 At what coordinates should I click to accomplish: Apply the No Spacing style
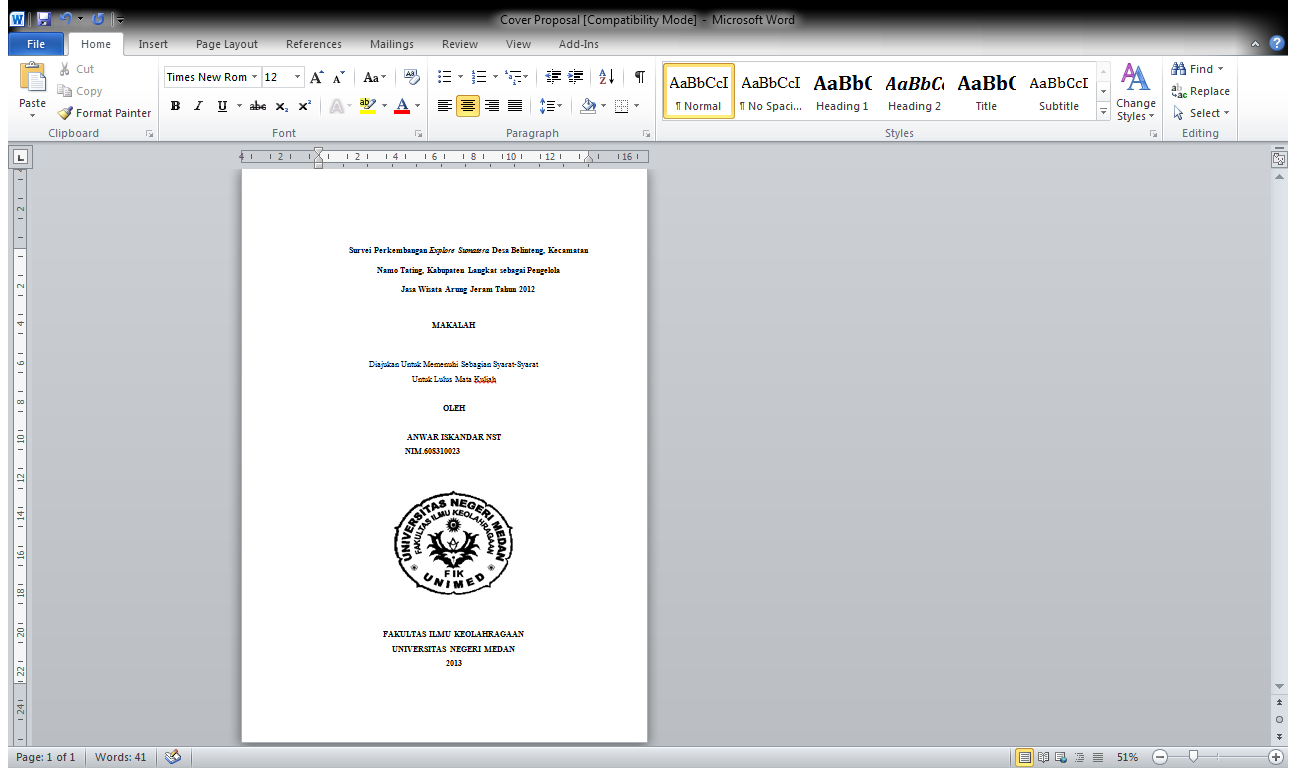coord(770,91)
